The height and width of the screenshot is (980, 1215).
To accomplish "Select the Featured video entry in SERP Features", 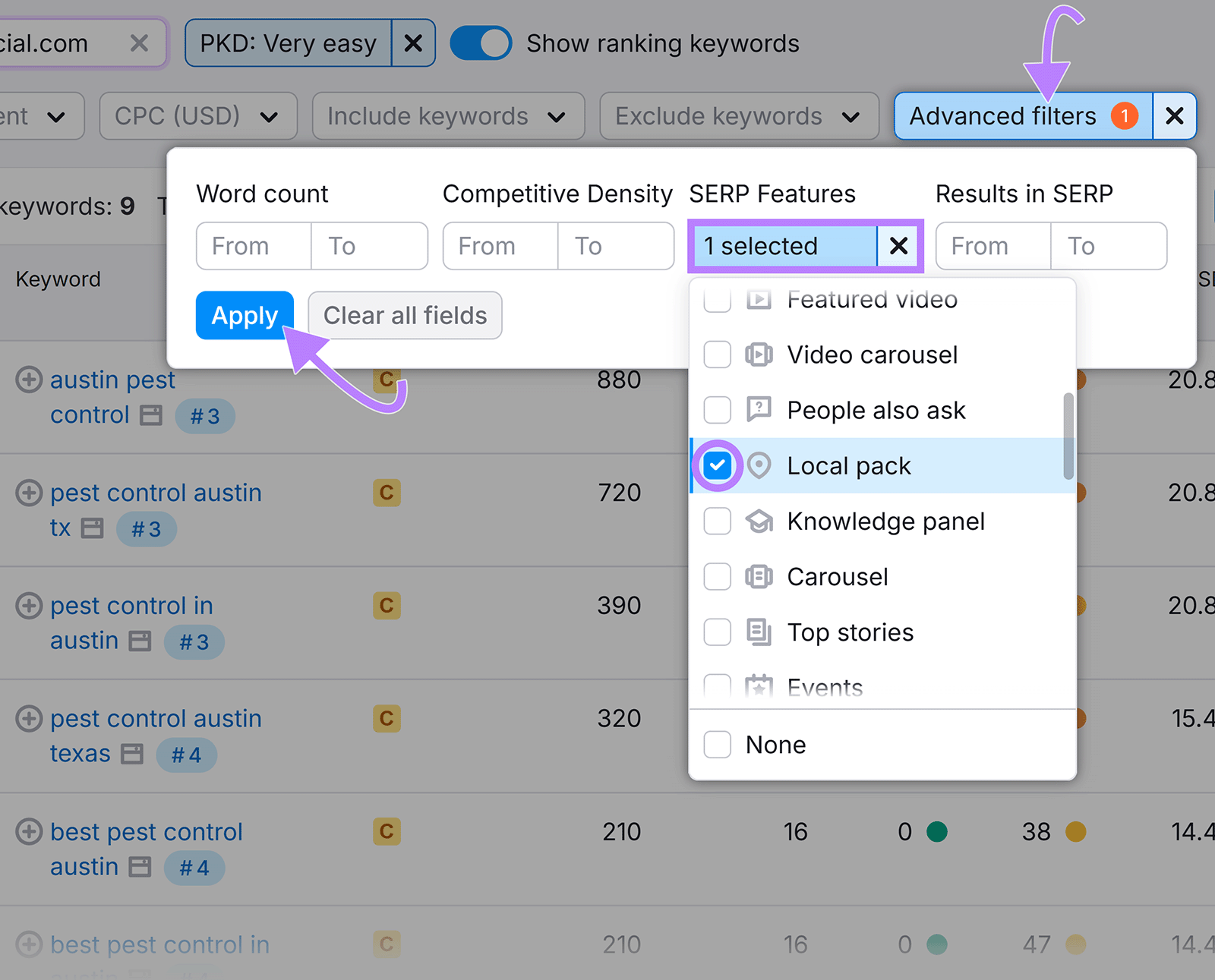I will (x=872, y=300).
